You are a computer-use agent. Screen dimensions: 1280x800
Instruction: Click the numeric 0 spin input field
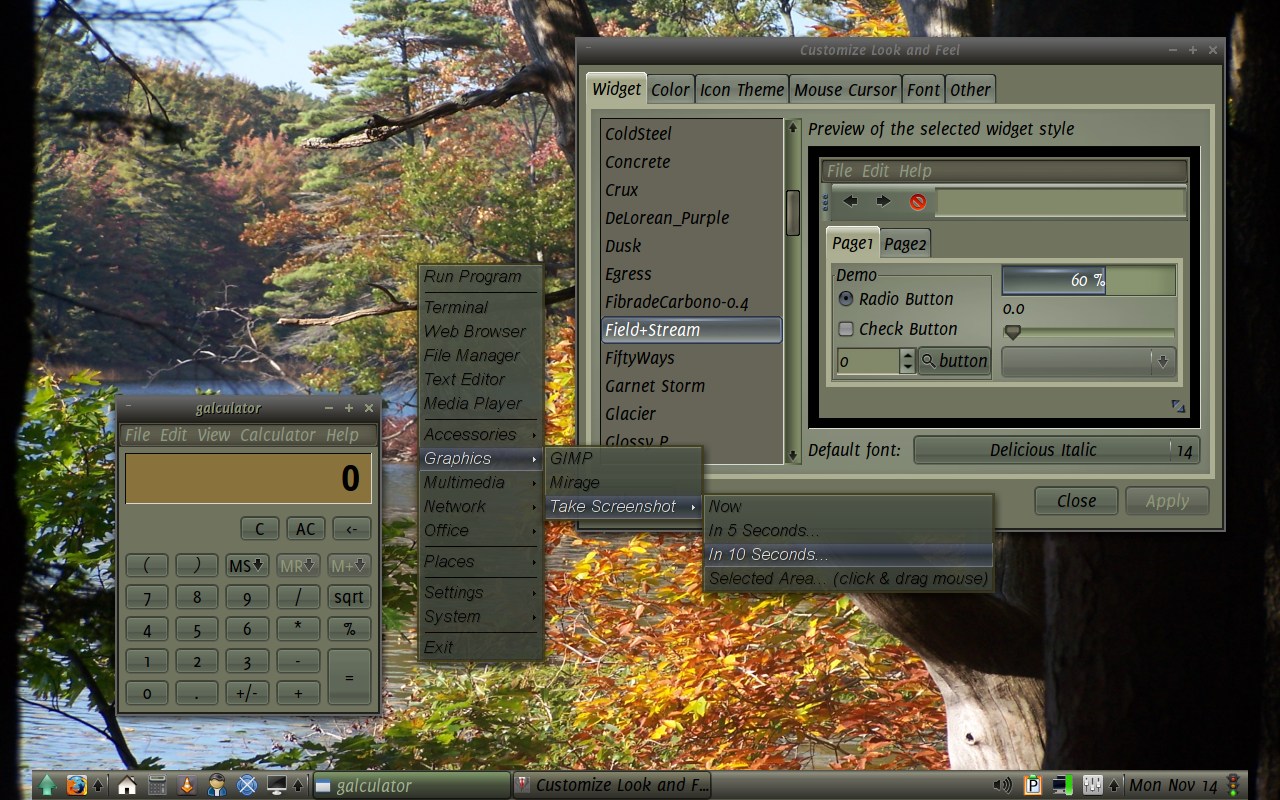pyautogui.click(x=868, y=361)
